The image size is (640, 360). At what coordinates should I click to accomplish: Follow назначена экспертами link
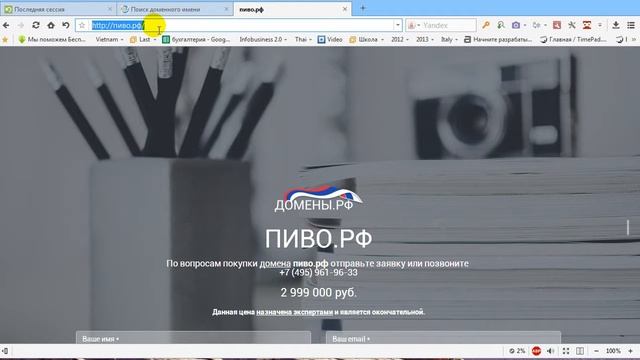coord(294,312)
